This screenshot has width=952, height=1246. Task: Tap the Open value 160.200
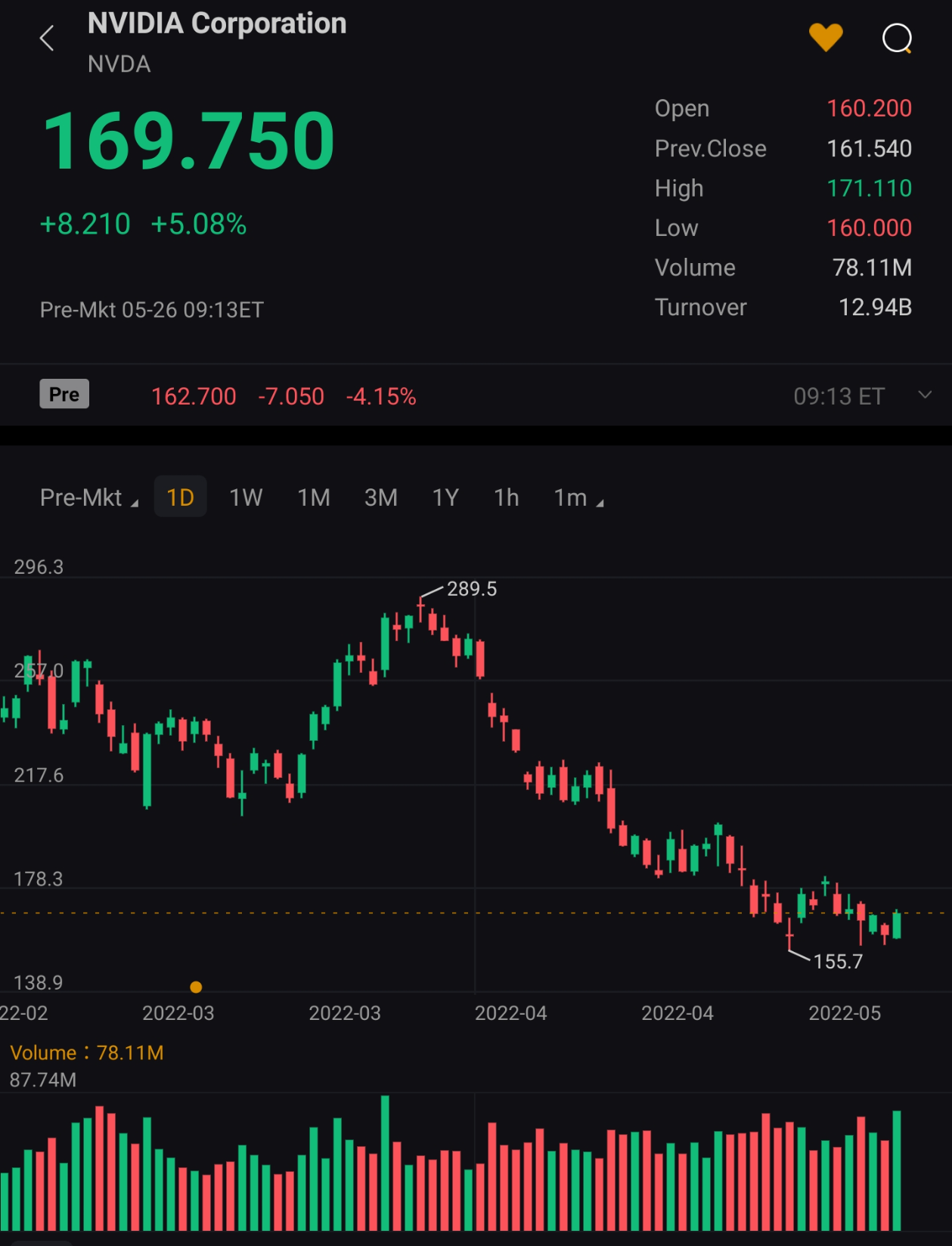pyautogui.click(x=870, y=108)
